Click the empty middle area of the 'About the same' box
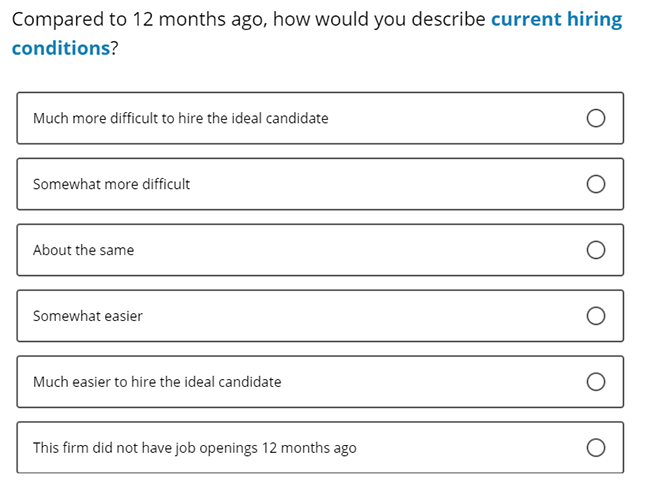Viewport: 650px width, 493px height. (357, 250)
